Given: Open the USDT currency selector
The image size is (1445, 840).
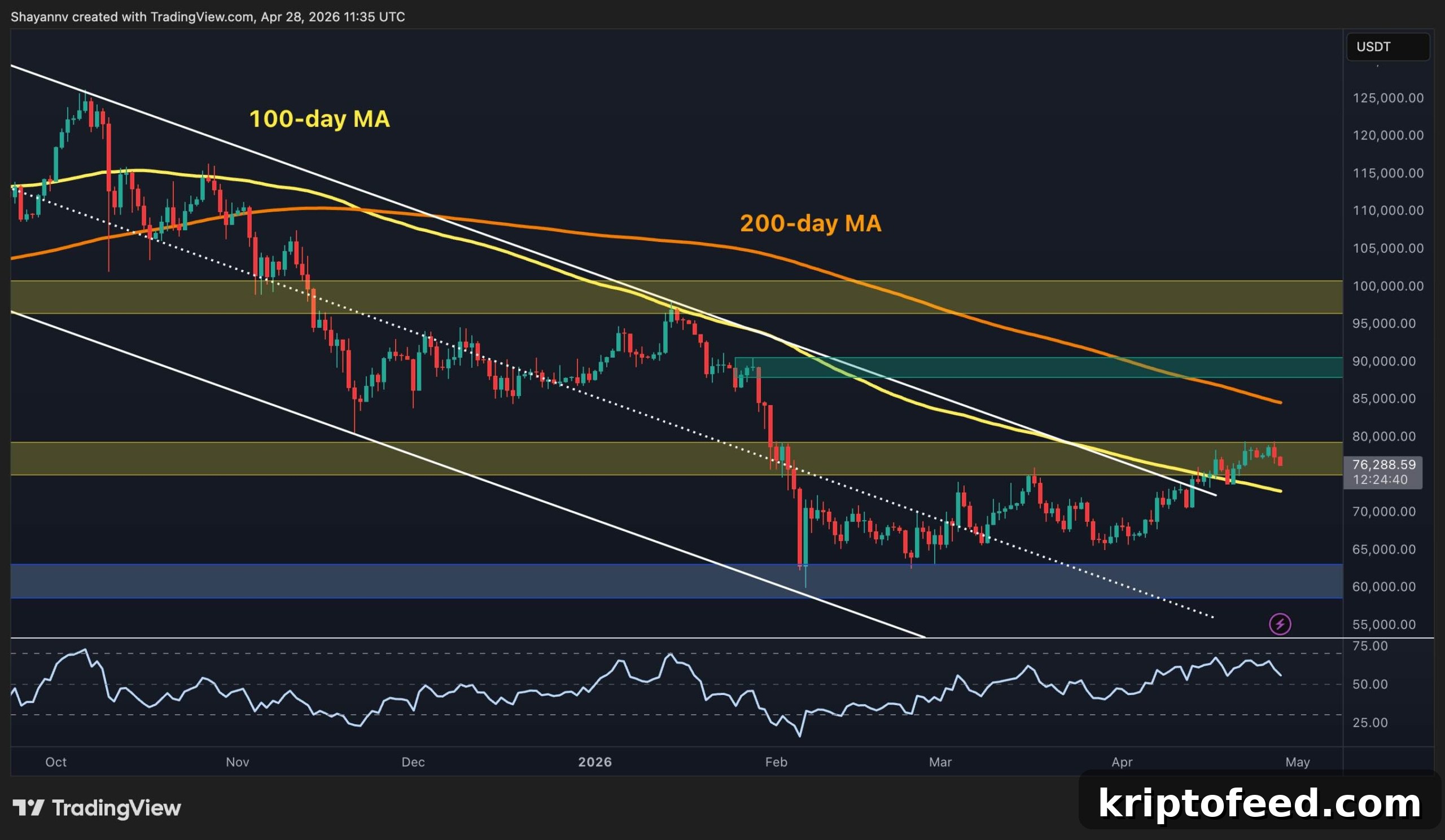Looking at the screenshot, I should pos(1387,46).
